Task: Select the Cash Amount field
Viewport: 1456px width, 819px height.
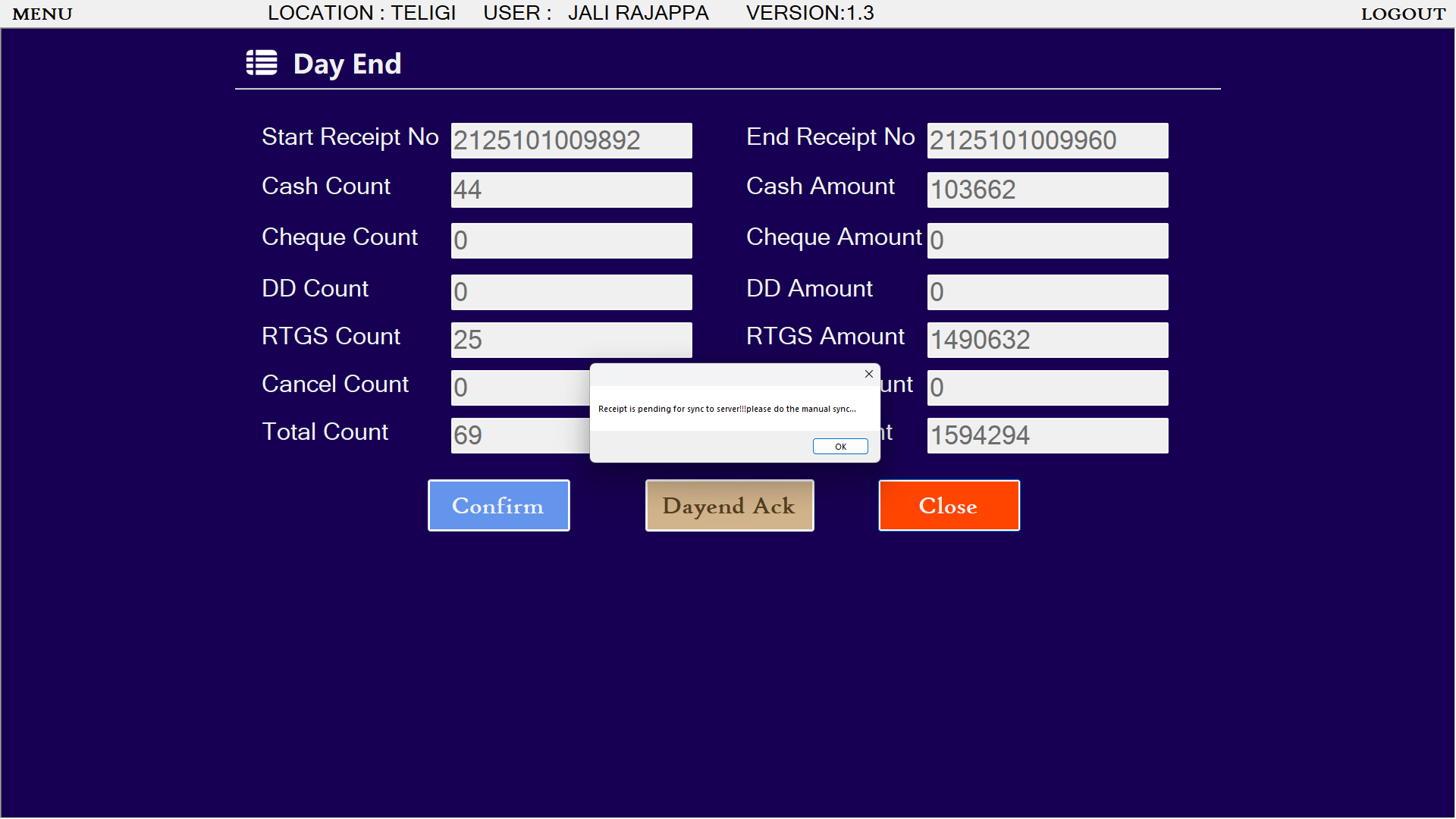Action: coord(1047,190)
